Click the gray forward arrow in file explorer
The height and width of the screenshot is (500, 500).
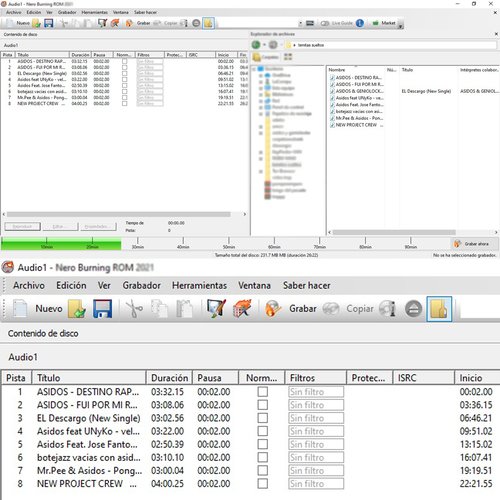[273, 45]
